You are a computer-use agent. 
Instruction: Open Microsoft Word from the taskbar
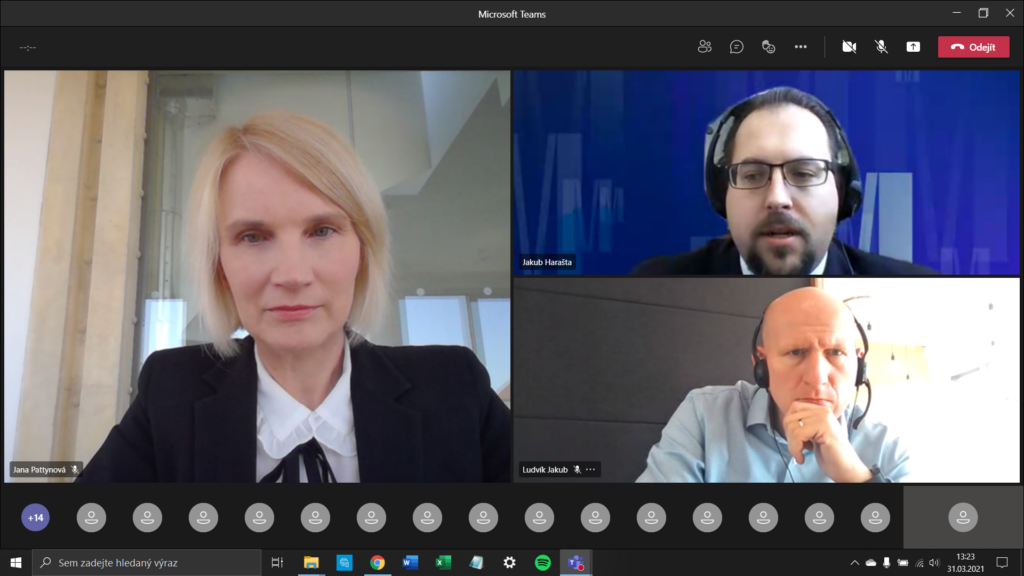coord(410,563)
